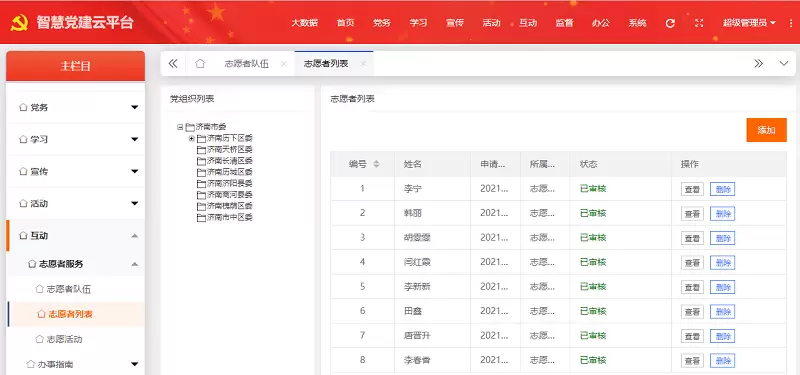The width and height of the screenshot is (800, 375).
Task: Close the 志愿者列表 tab
Action: tap(363, 64)
